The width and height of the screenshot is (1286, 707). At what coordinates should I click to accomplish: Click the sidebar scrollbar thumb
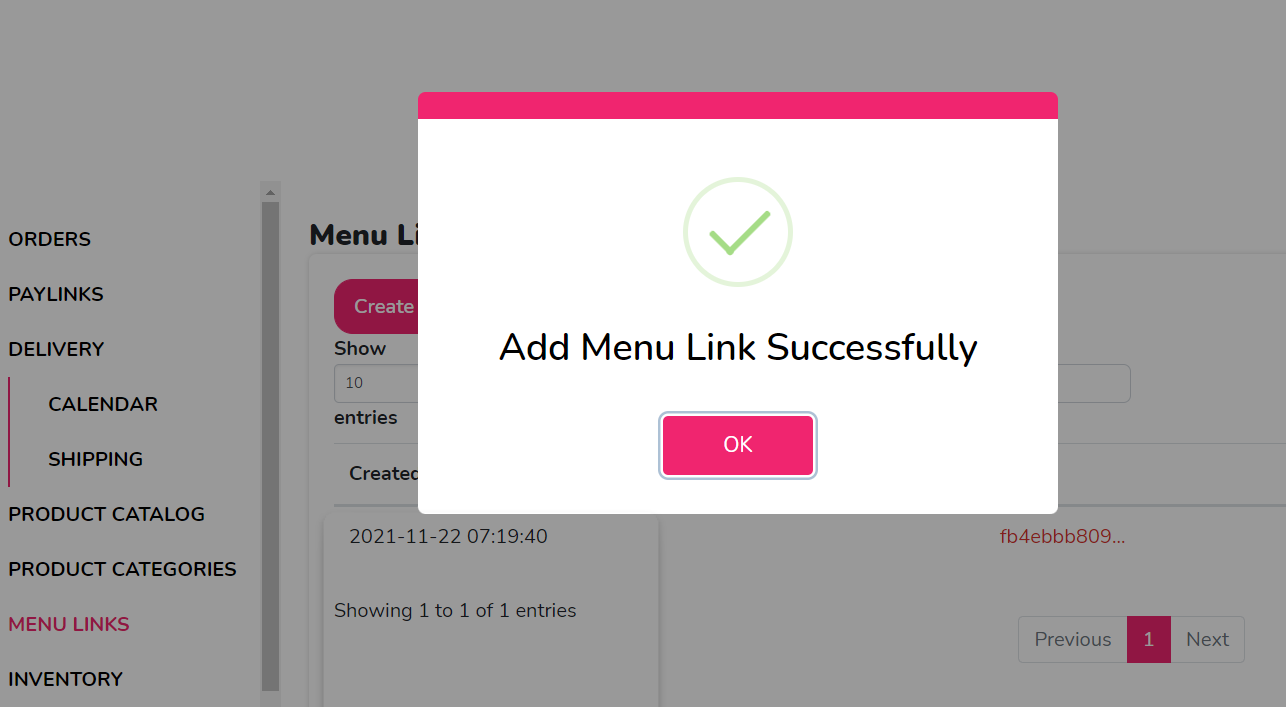(270, 446)
